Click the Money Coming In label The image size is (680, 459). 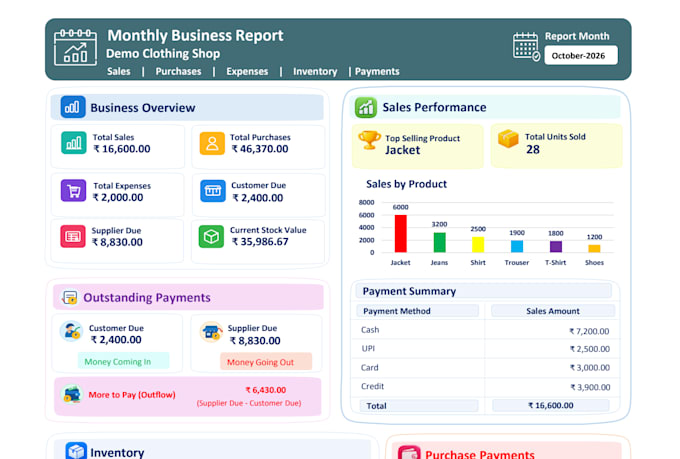point(123,361)
